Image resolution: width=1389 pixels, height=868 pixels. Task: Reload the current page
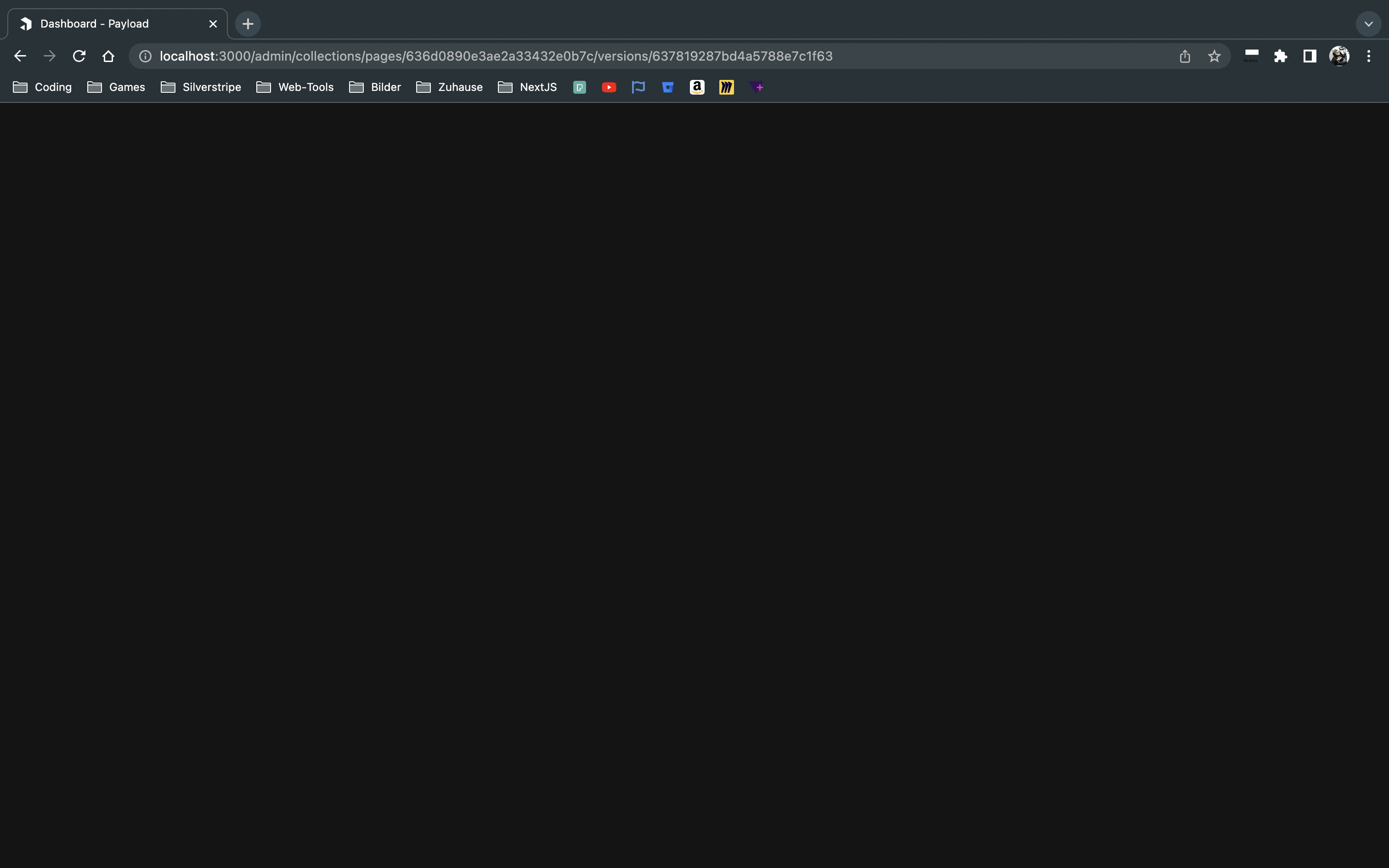(x=79, y=56)
